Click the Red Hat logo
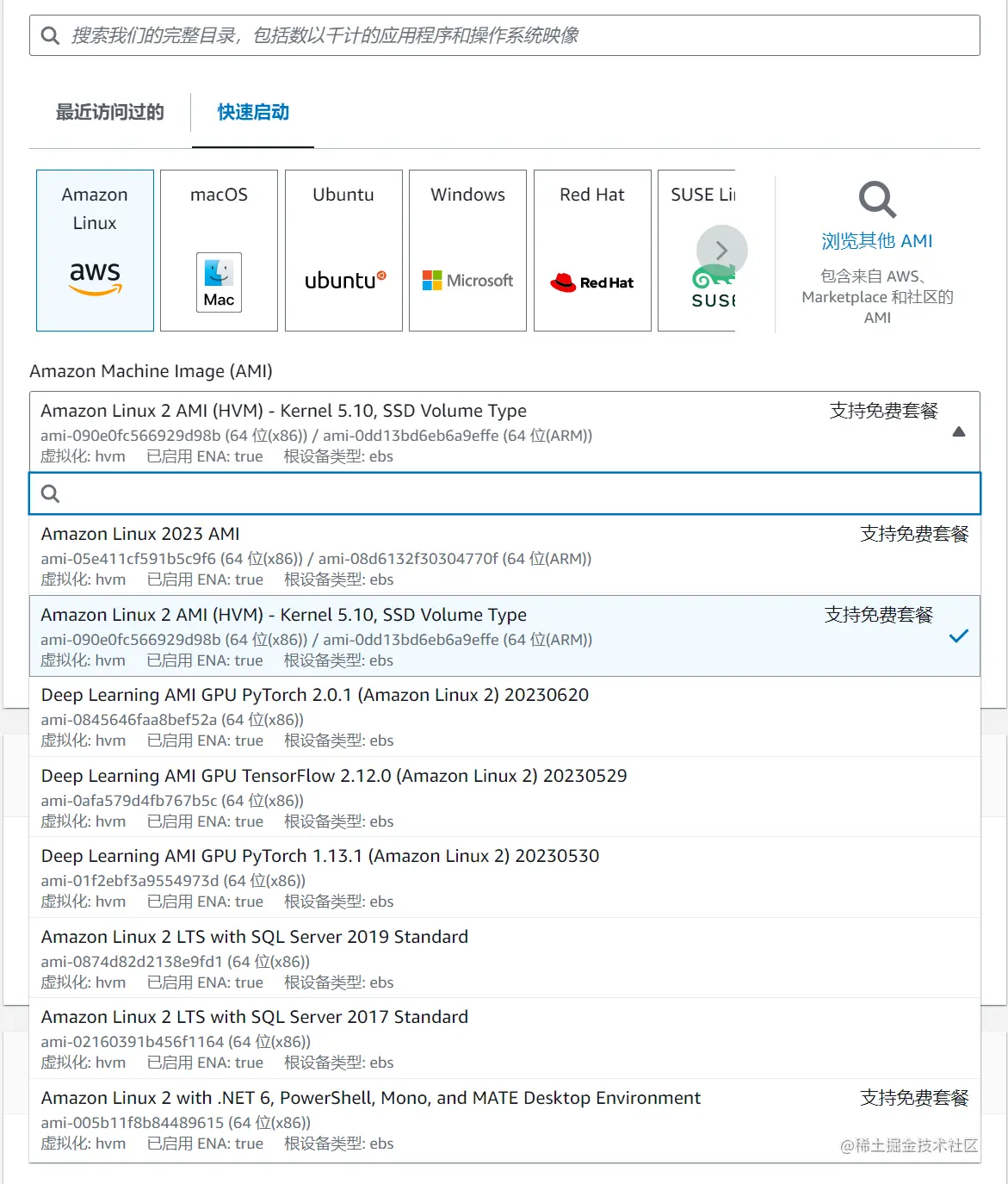Screen dimensions: 1008x1184 592,282
